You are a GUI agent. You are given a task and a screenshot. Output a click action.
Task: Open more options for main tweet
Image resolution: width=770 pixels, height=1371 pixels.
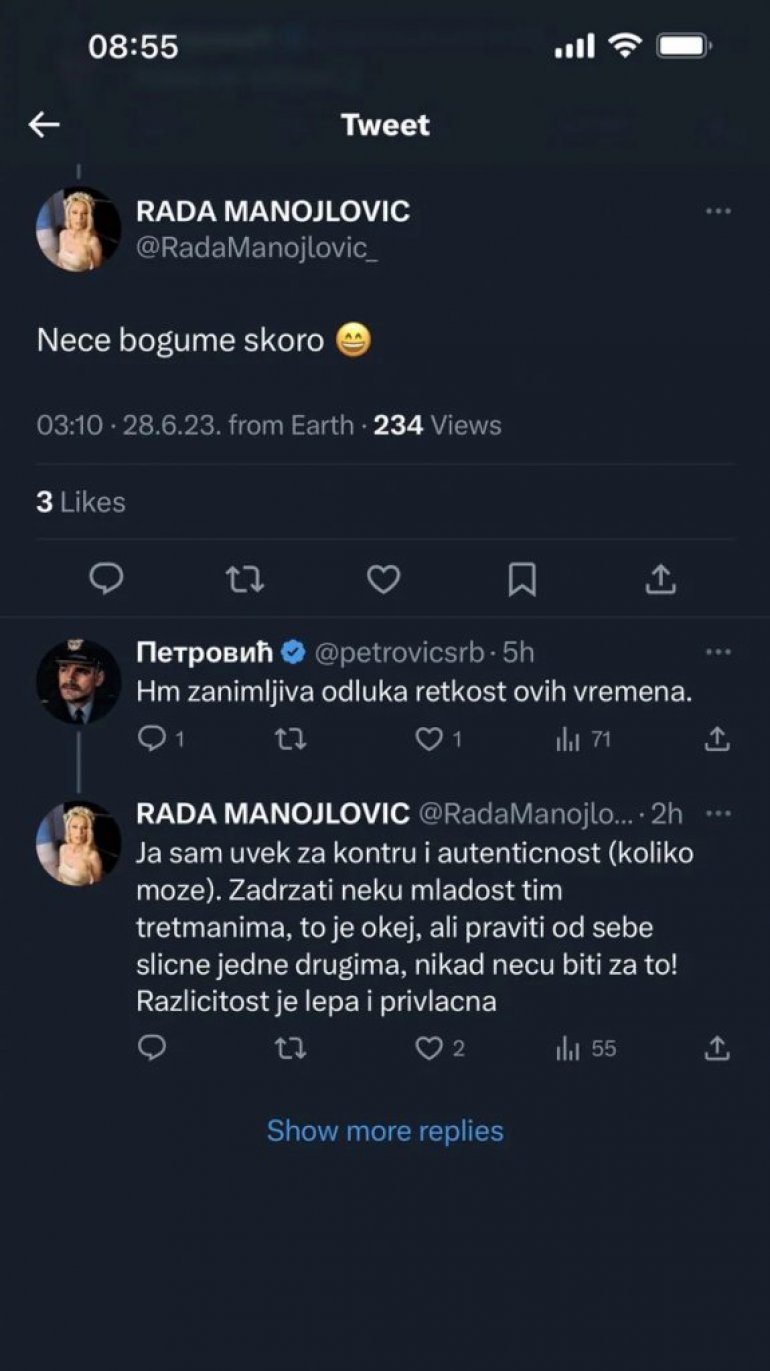[x=718, y=212]
